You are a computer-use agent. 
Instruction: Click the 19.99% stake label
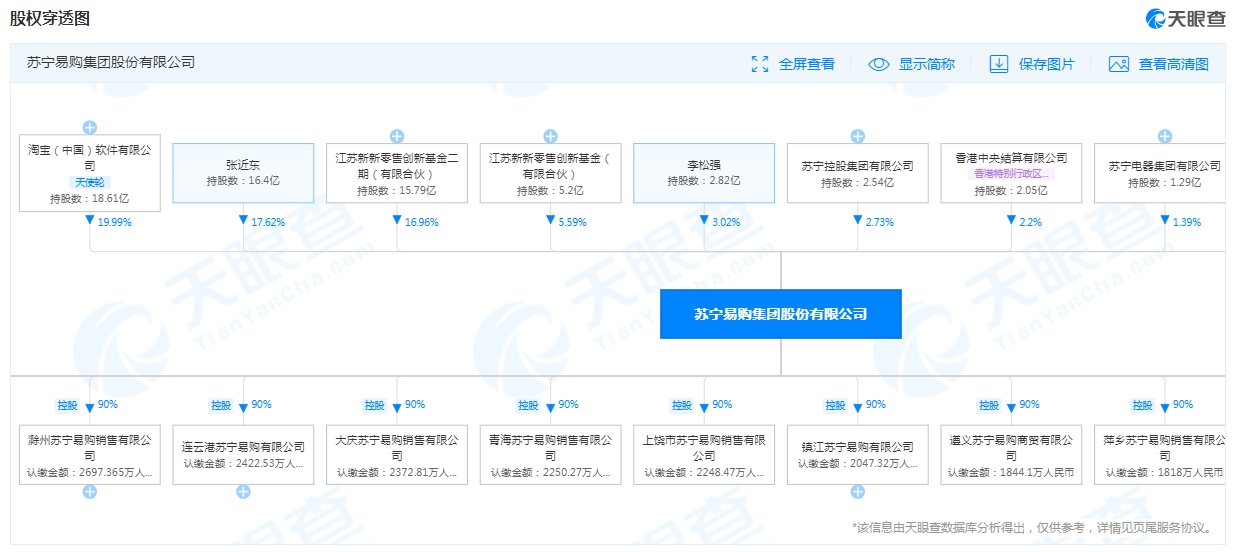click(x=114, y=222)
